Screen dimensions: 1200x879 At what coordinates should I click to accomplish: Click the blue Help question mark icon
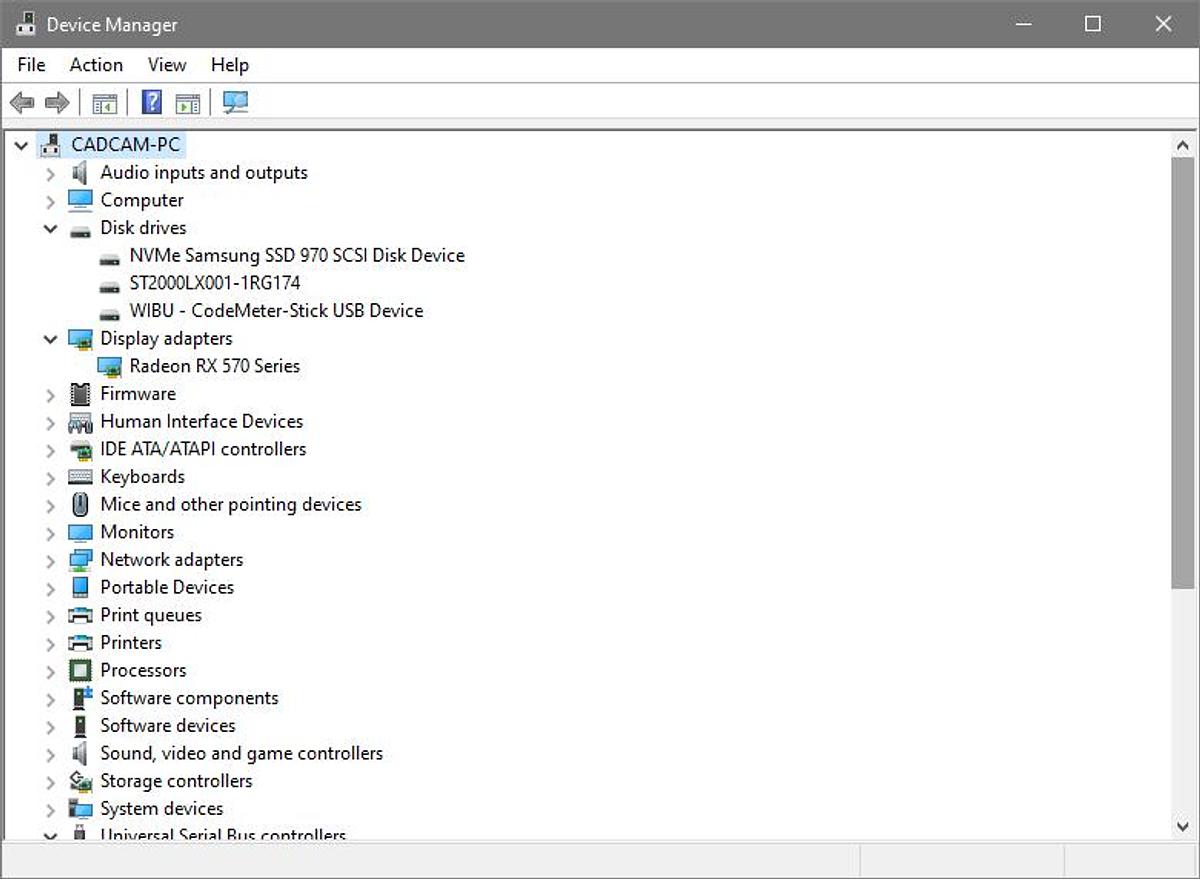[151, 102]
